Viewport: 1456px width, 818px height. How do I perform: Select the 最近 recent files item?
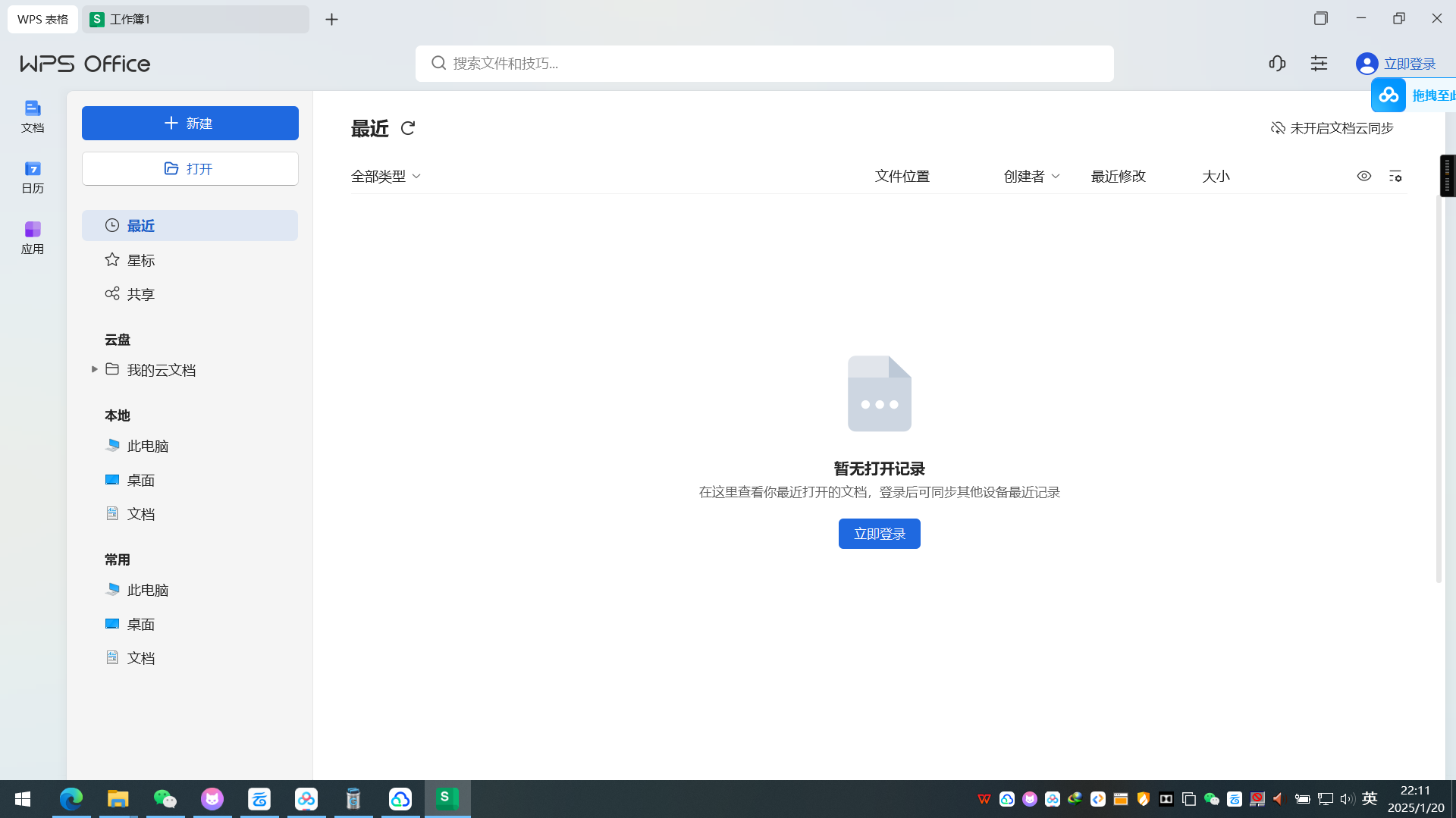pyautogui.click(x=190, y=226)
